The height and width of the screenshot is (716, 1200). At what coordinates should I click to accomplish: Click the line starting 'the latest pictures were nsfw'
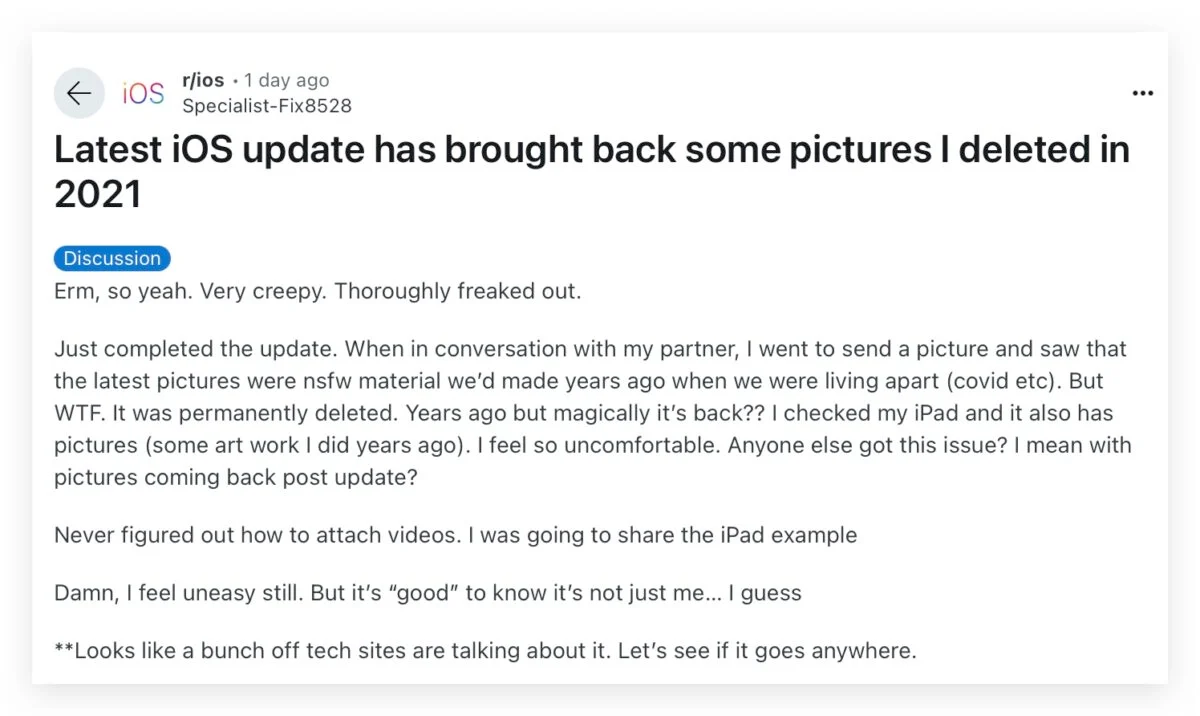pyautogui.click(x=500, y=382)
